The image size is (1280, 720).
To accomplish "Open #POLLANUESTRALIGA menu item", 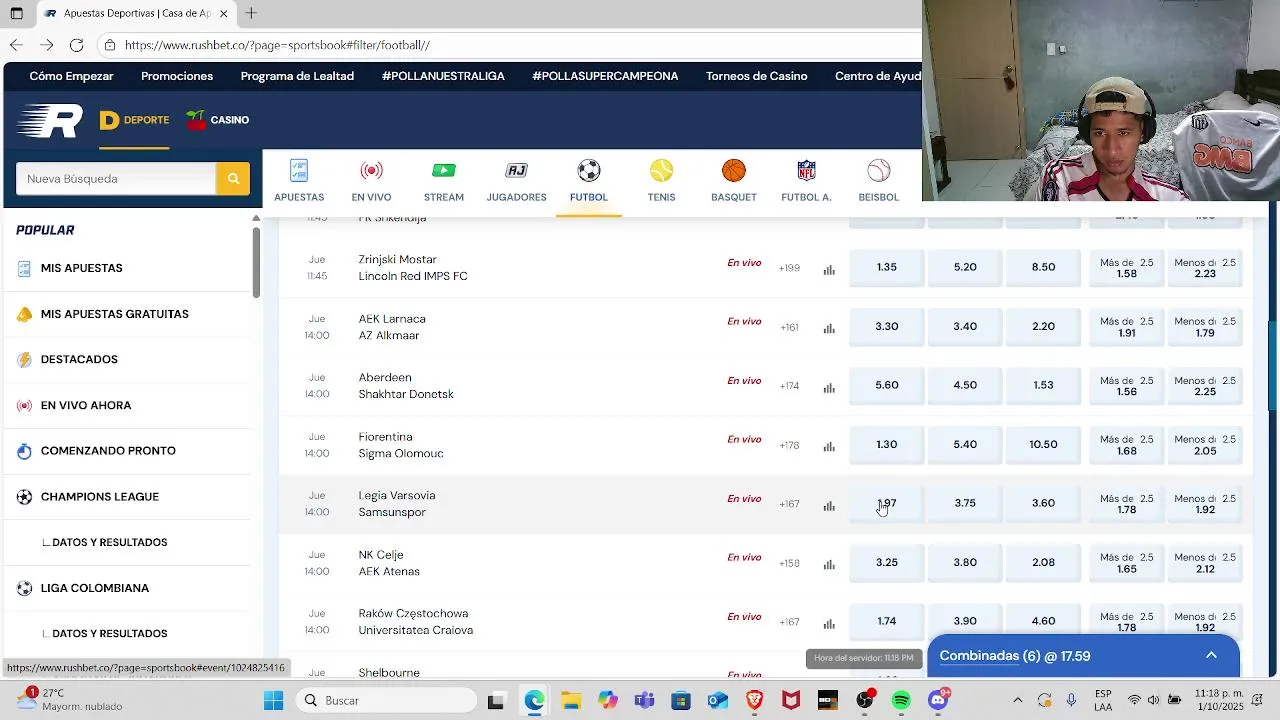I will (x=443, y=76).
